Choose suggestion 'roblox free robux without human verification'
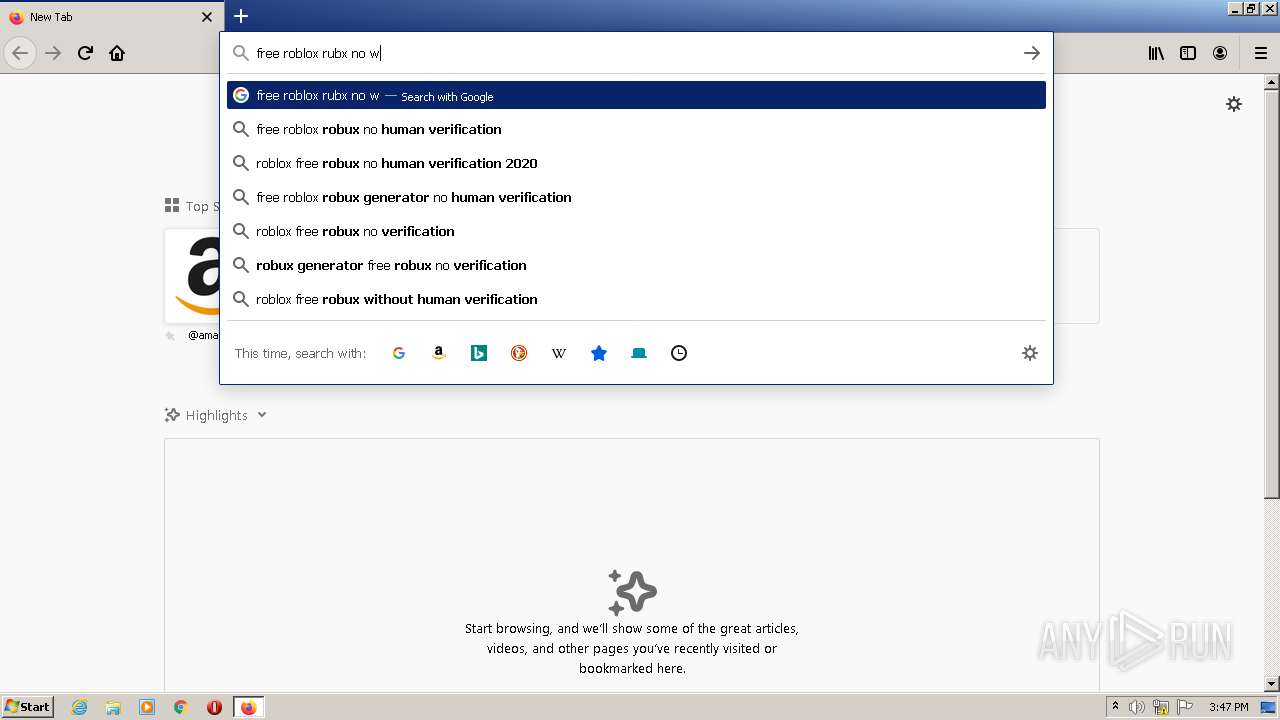Screen dimensions: 1280x720 pos(636,299)
